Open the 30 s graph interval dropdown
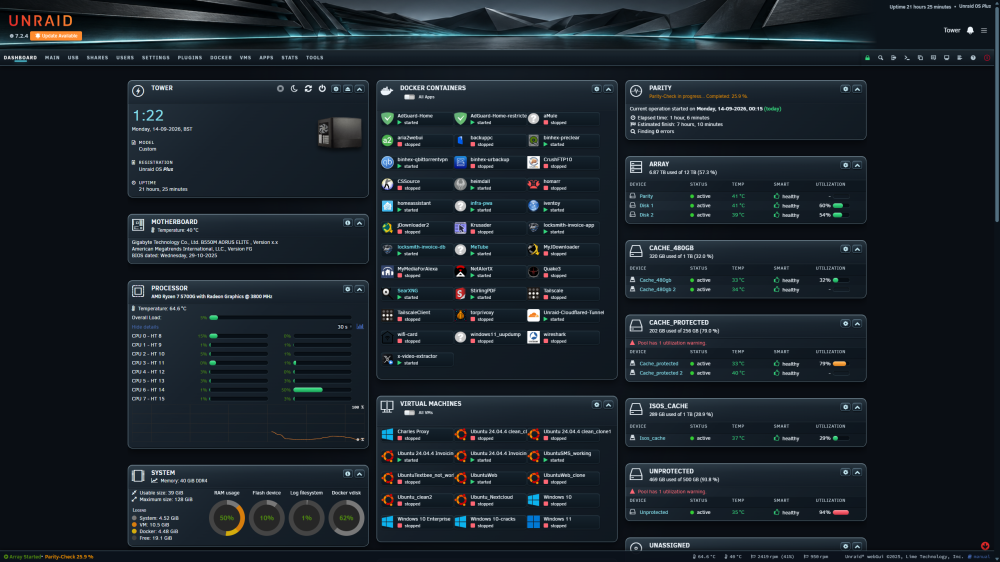 point(344,327)
